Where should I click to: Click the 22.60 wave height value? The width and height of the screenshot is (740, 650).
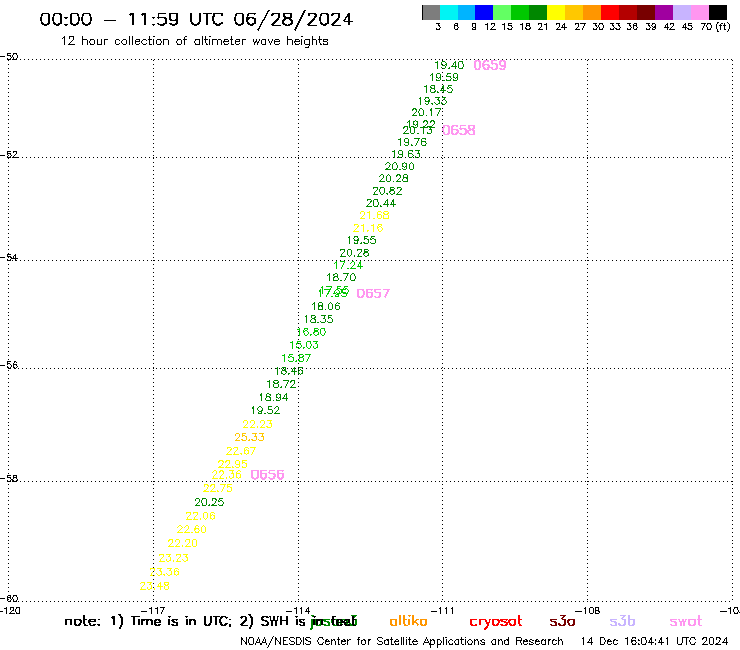tap(192, 529)
